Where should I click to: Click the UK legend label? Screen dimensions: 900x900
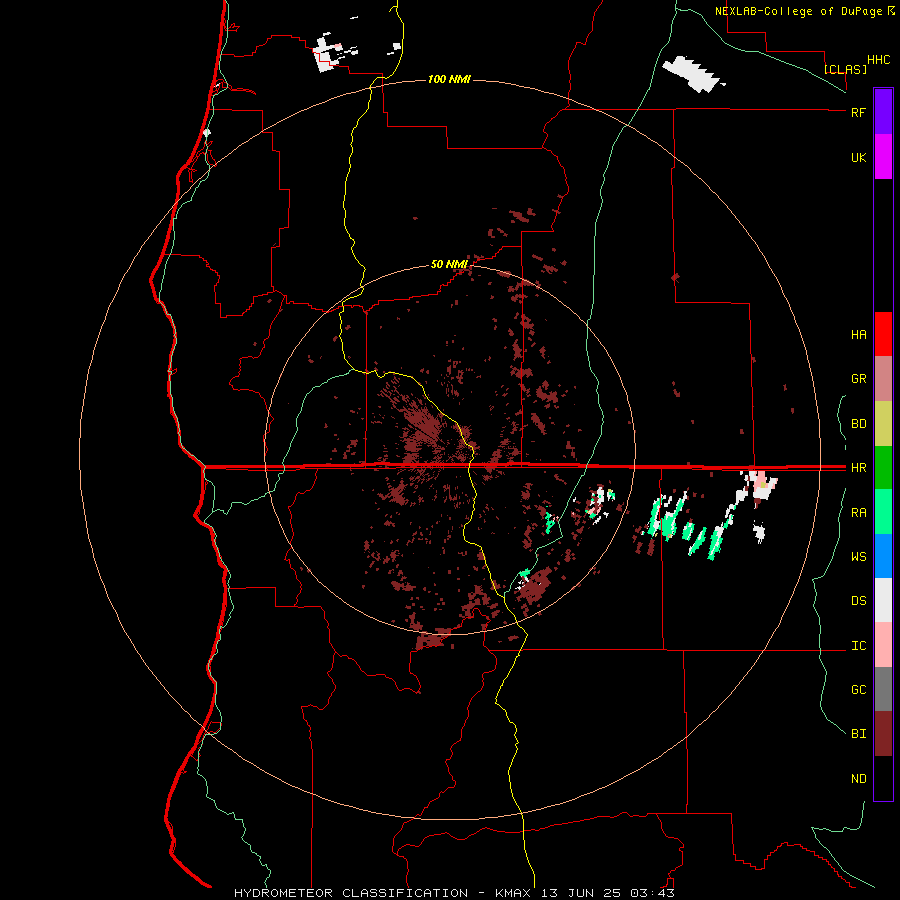pos(858,157)
